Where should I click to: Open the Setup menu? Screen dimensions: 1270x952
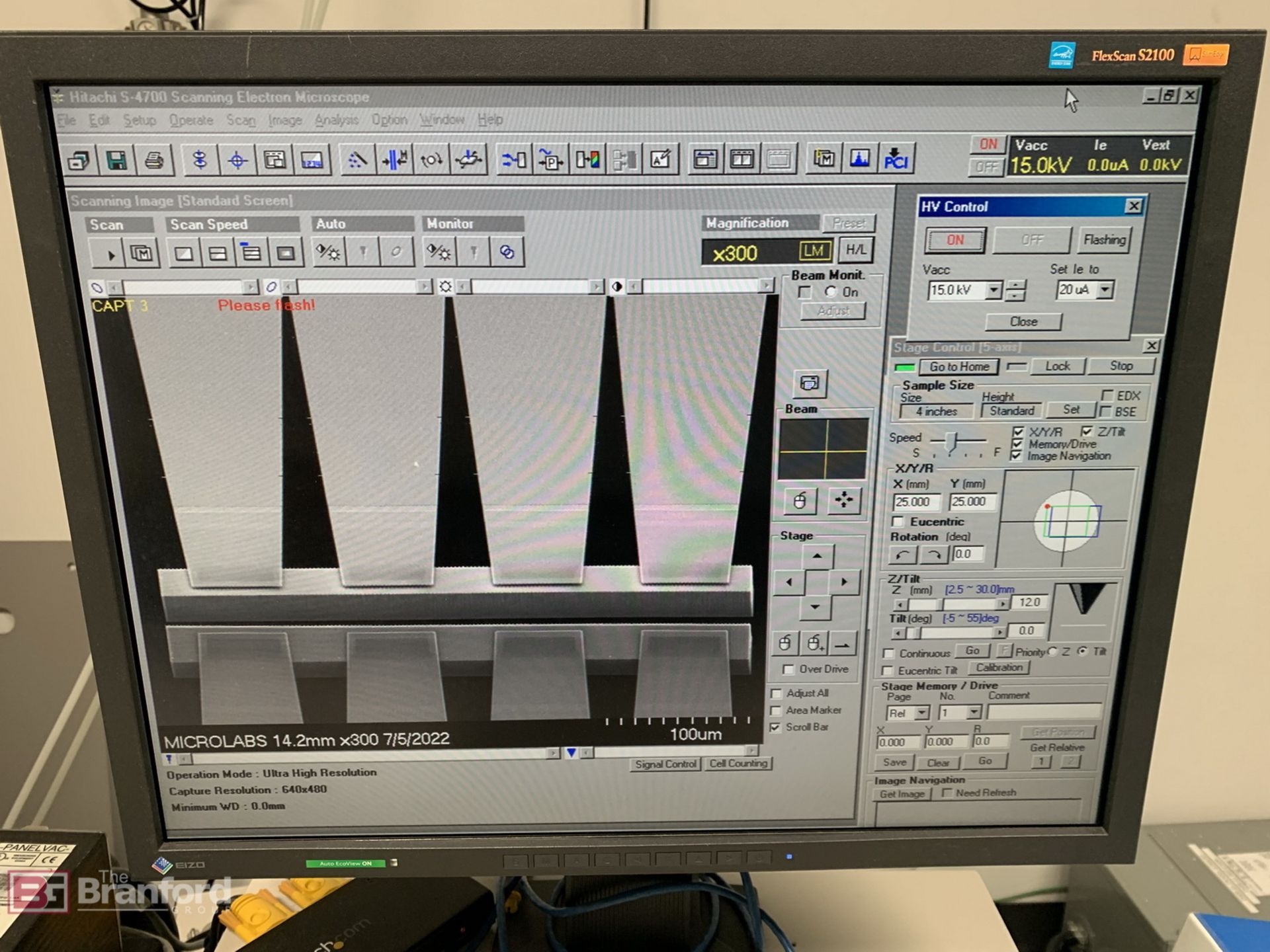[140, 120]
